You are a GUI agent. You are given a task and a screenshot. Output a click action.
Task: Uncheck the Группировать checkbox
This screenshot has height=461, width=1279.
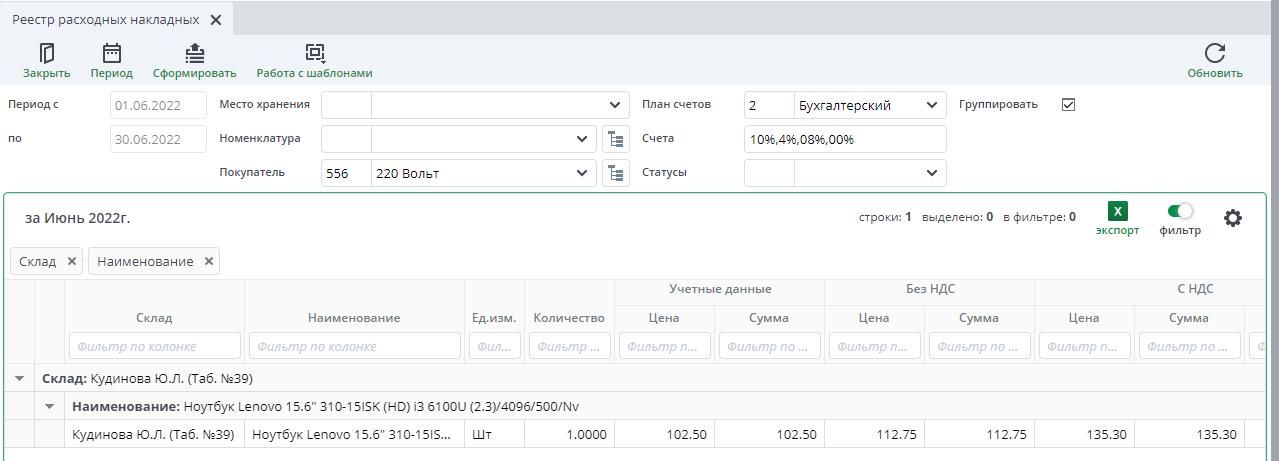[x=1068, y=105]
